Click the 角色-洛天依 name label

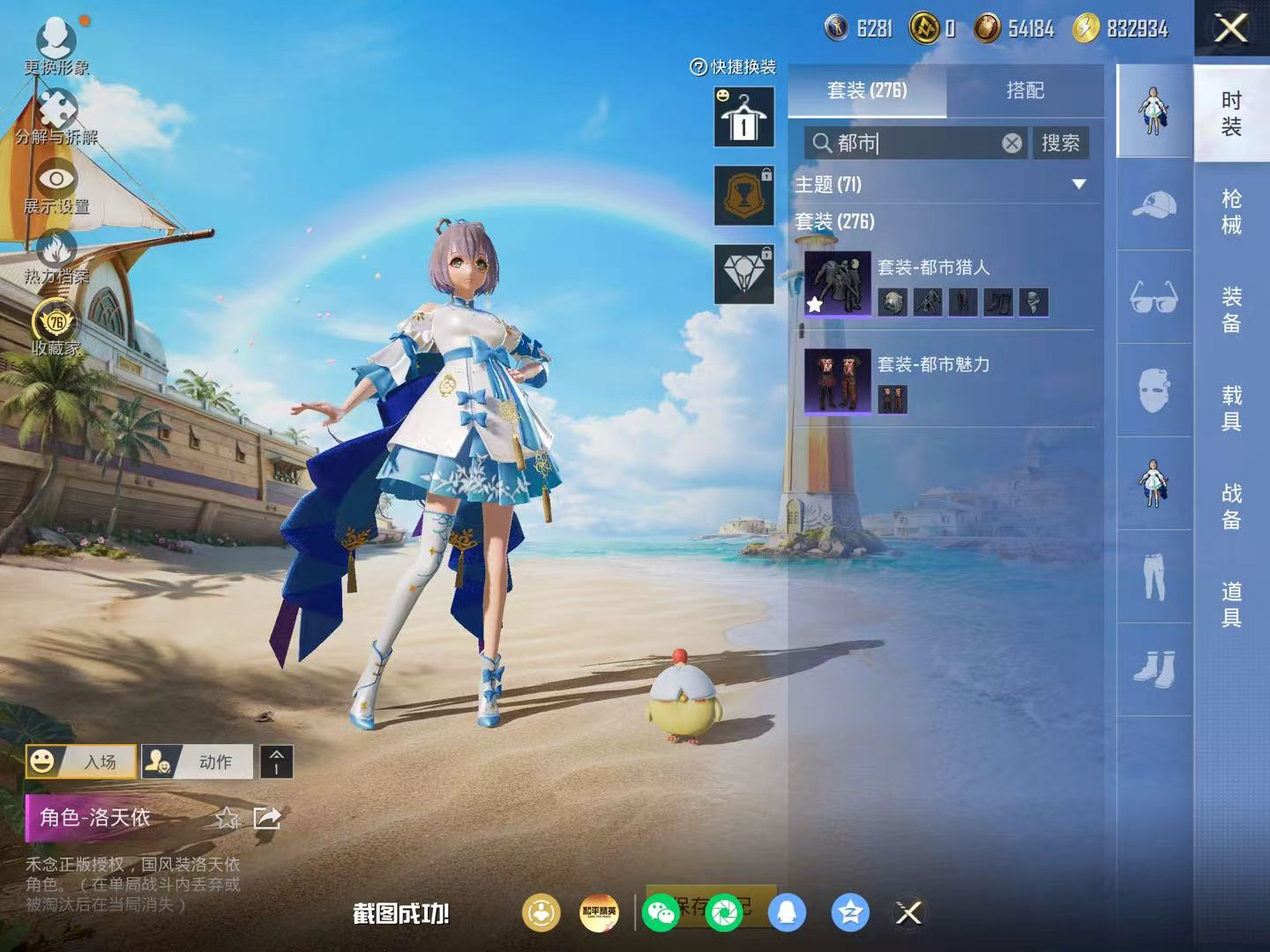(x=94, y=818)
